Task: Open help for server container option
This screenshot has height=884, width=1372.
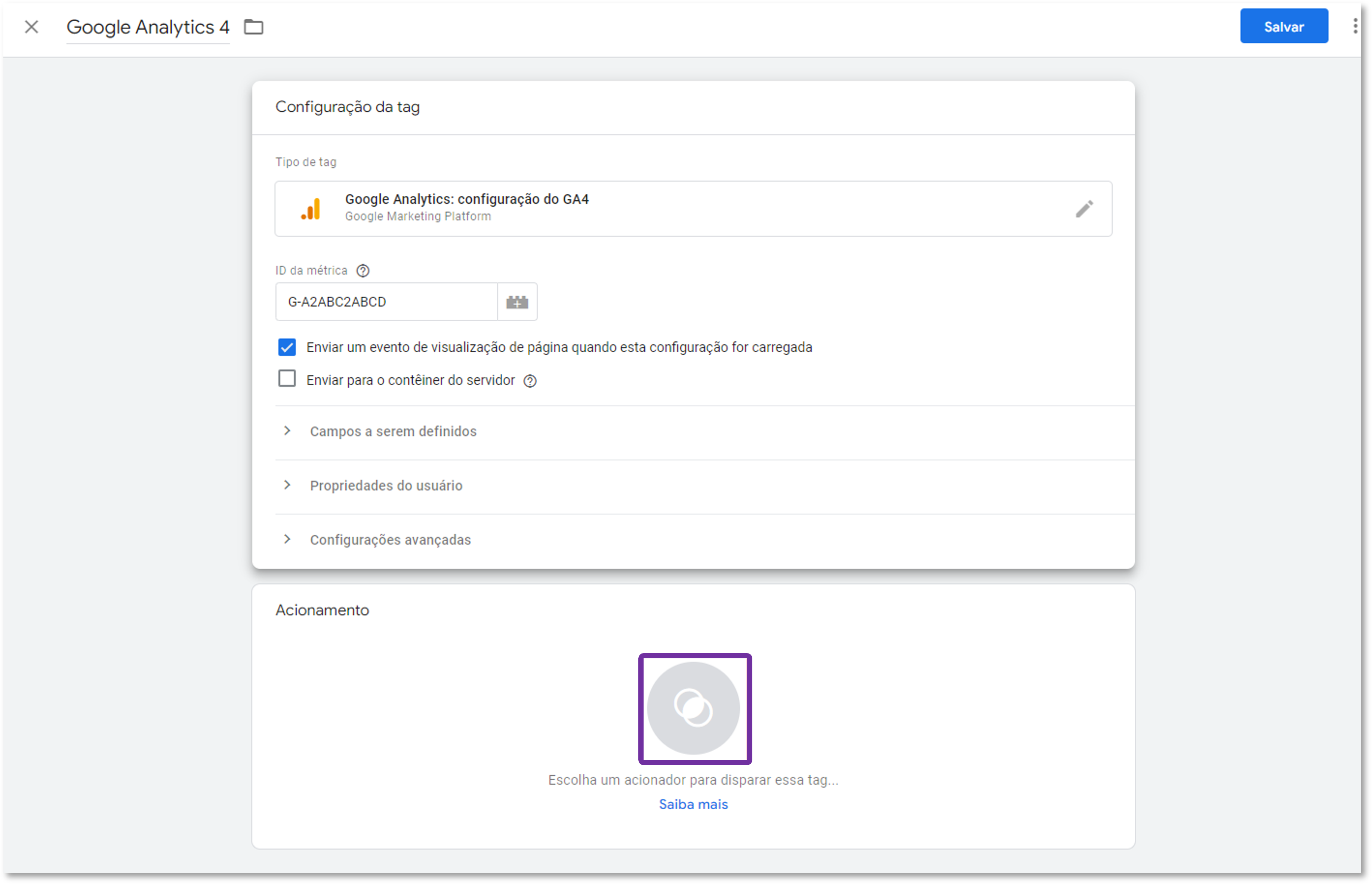Action: pos(530,381)
